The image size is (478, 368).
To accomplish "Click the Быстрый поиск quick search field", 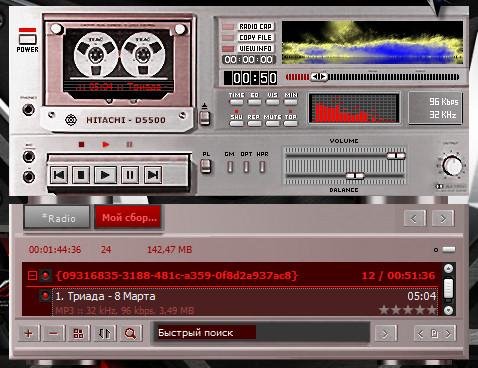I will [262, 332].
